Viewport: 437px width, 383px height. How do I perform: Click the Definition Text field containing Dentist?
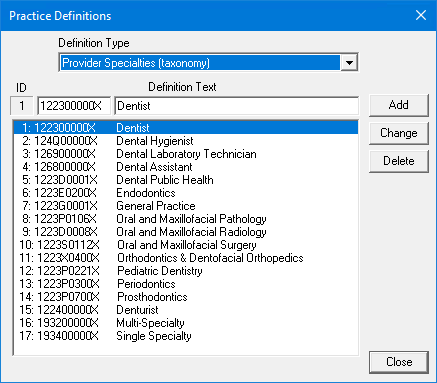tap(236, 106)
